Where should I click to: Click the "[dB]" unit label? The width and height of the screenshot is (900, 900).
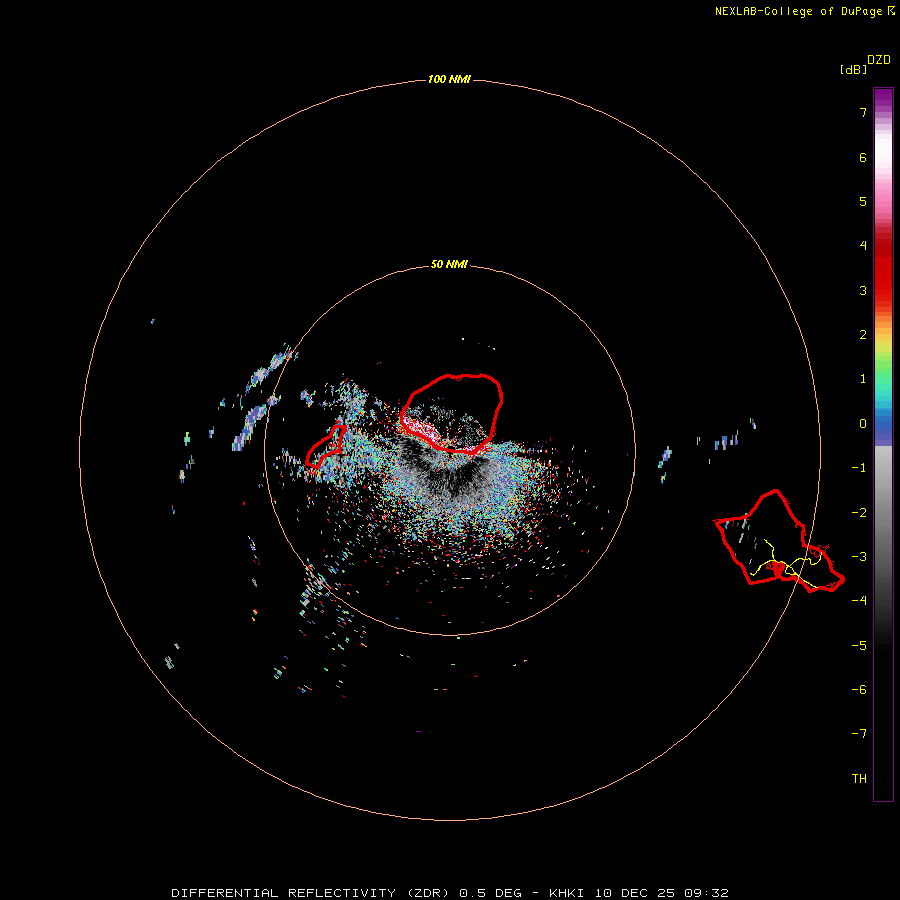(853, 69)
